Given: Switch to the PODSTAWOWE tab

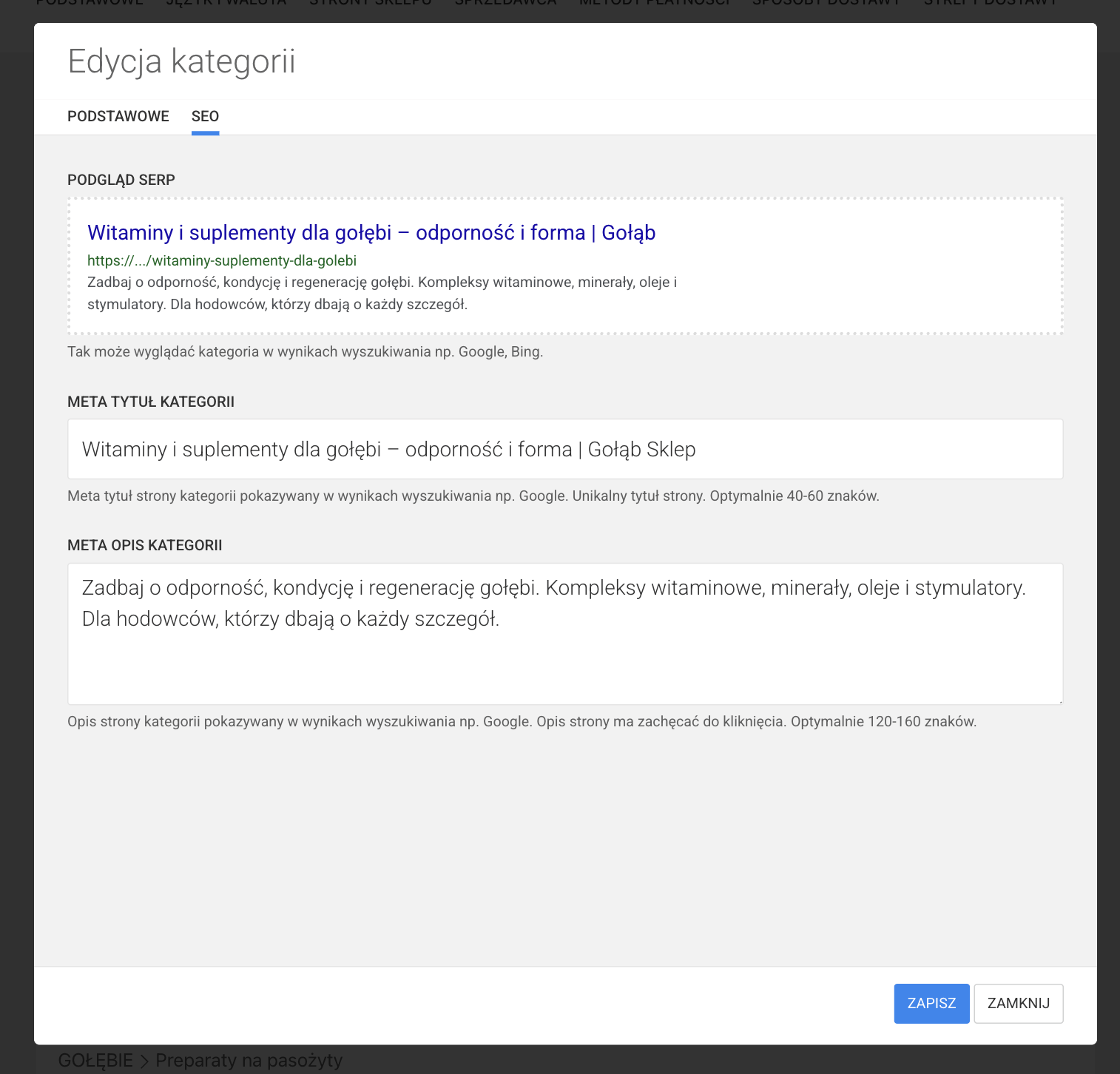Looking at the screenshot, I should pos(118,116).
